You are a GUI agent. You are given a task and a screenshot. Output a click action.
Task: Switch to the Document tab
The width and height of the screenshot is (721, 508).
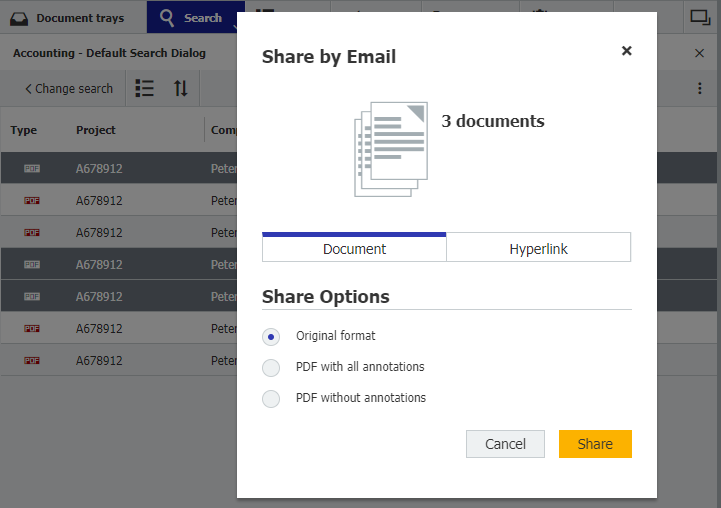pyautogui.click(x=354, y=249)
